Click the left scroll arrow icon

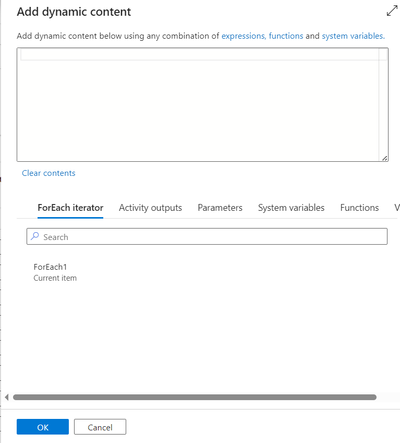7,397
